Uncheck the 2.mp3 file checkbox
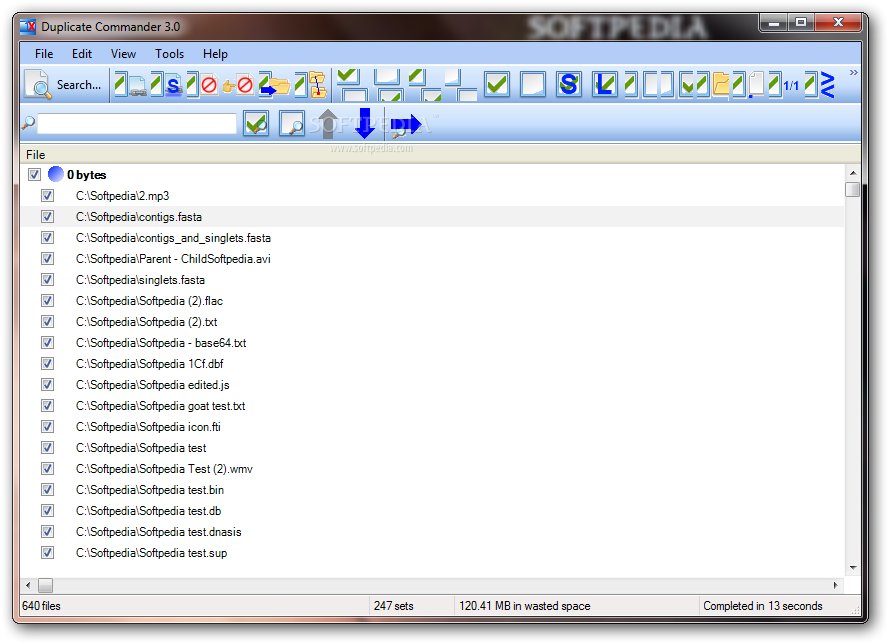889x644 pixels. (x=48, y=196)
